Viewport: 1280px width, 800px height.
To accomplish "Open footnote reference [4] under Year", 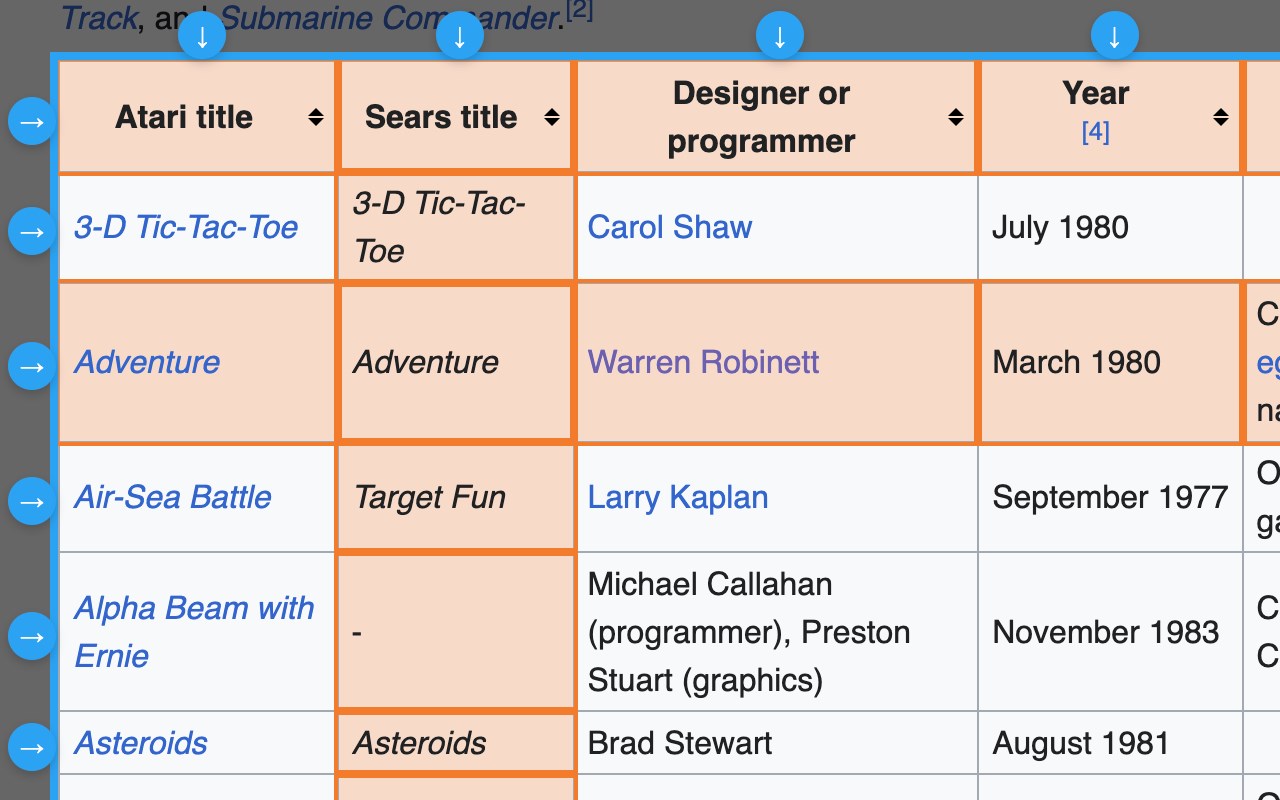I will pyautogui.click(x=1095, y=132).
